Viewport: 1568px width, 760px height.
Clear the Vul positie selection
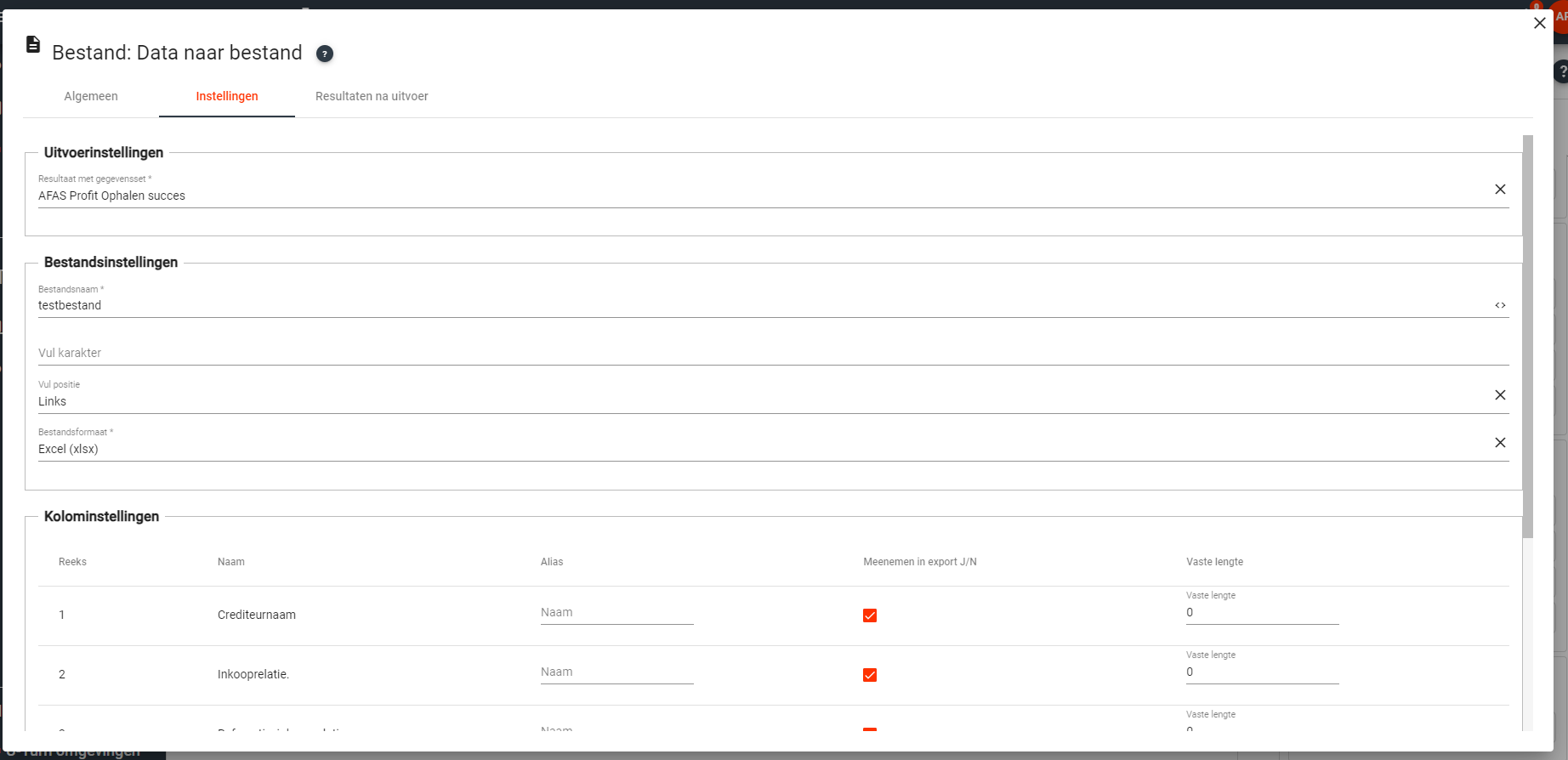click(1500, 395)
